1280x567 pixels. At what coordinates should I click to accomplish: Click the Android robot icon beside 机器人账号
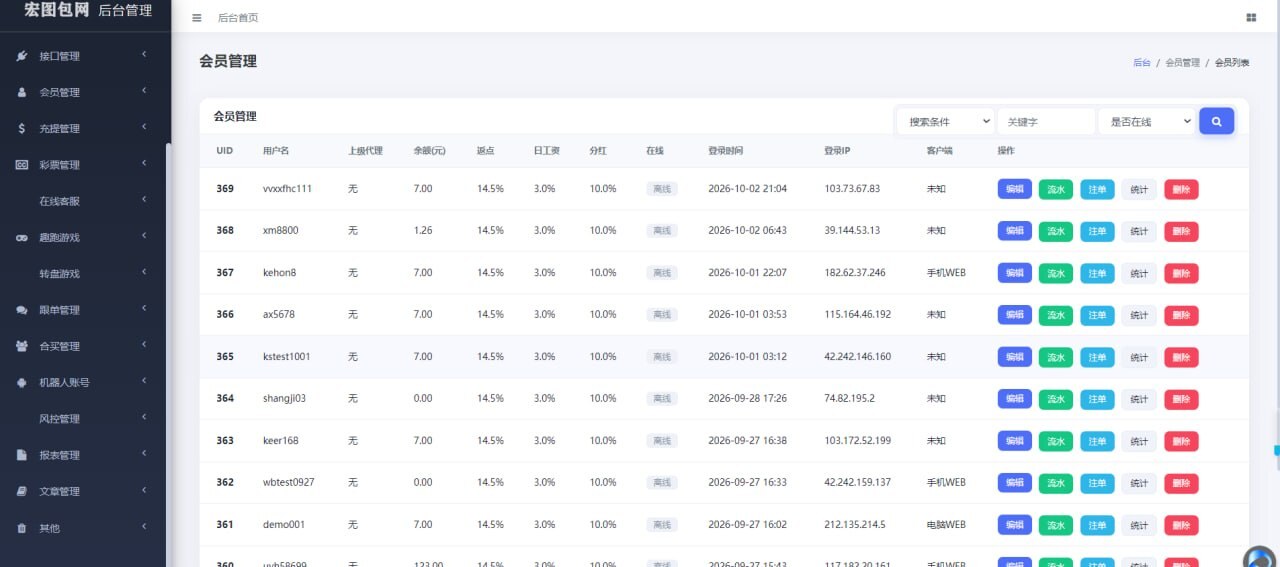pos(22,382)
